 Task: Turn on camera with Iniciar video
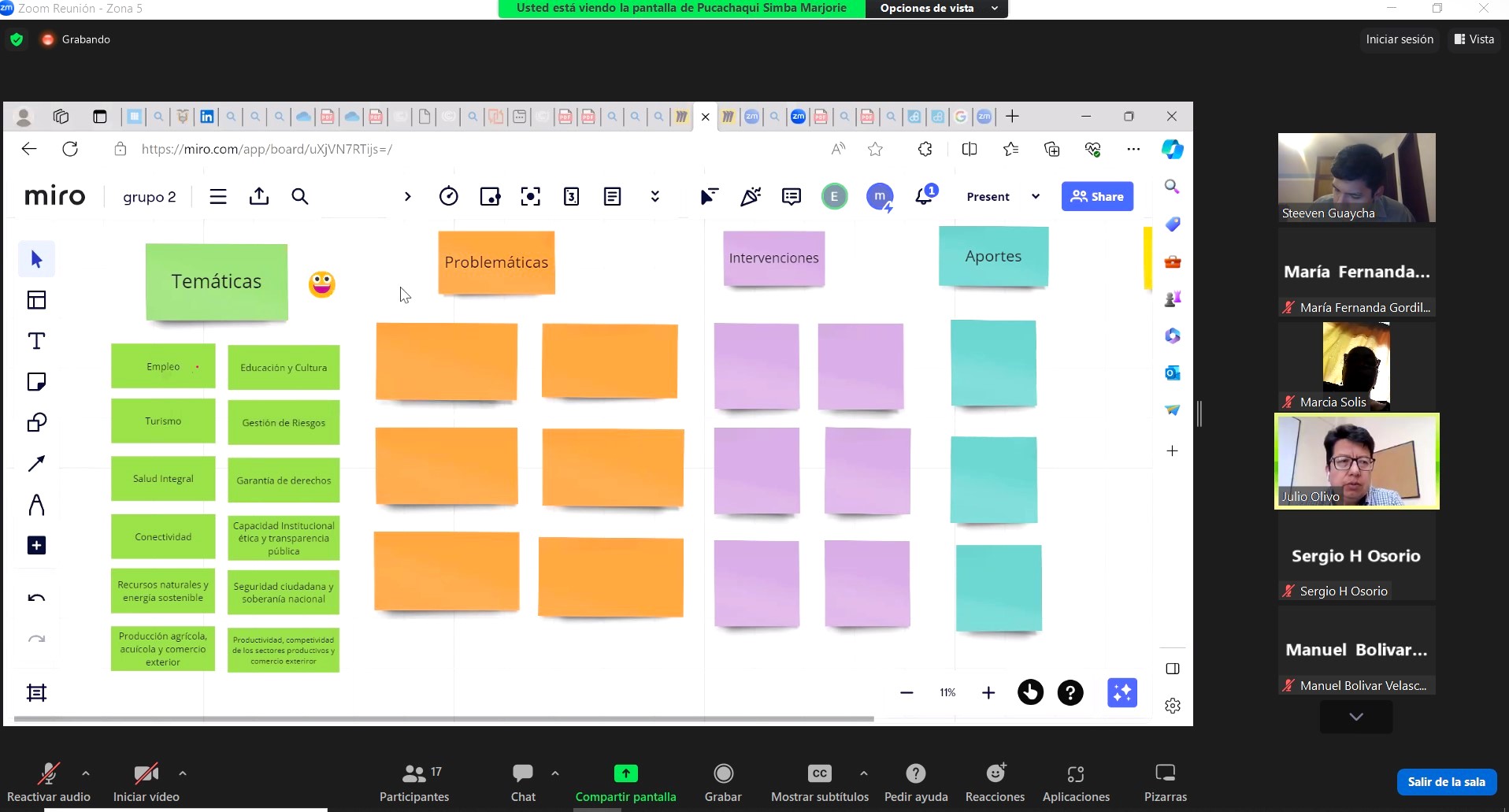146,782
